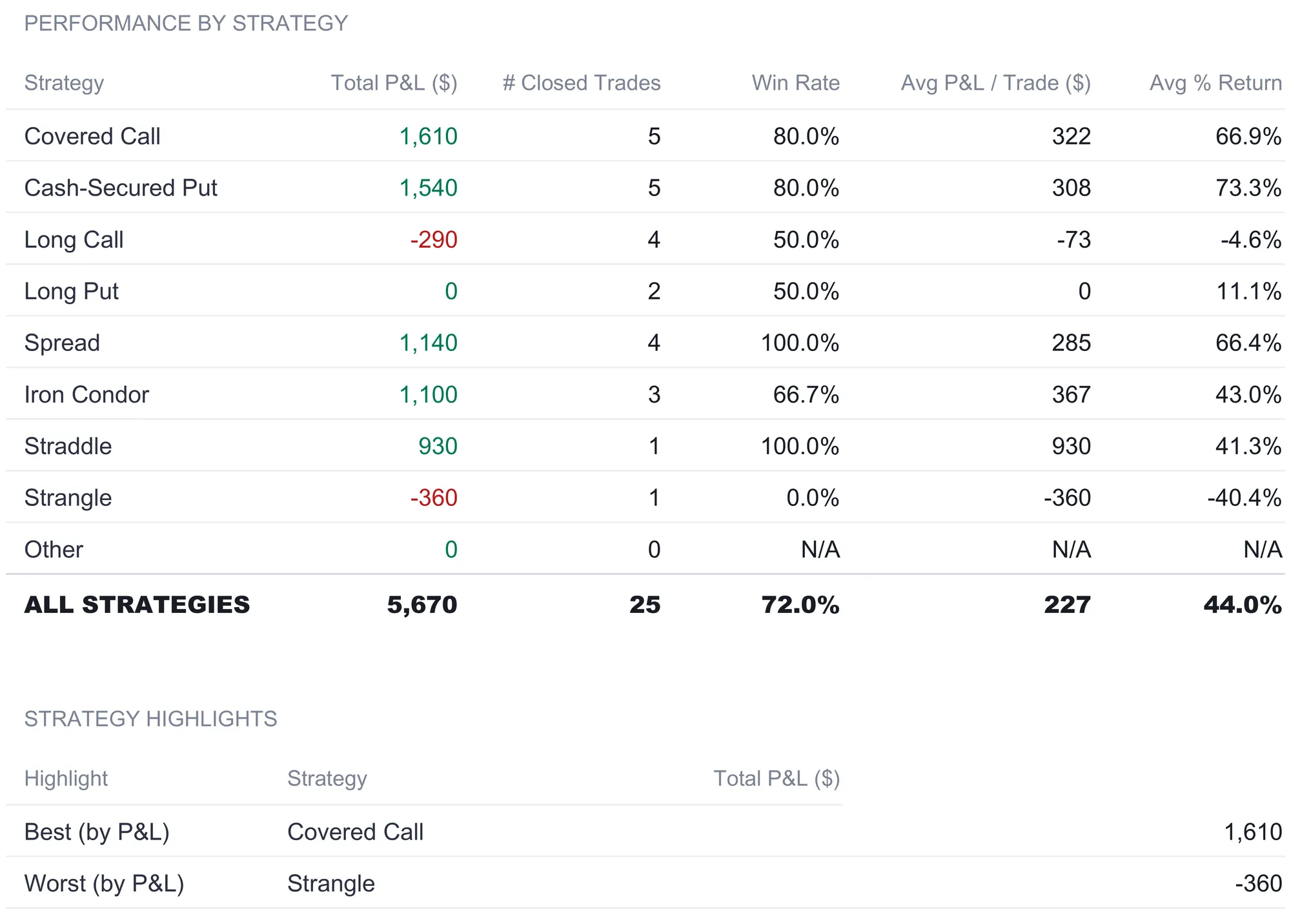Viewport: 1291px width, 924px height.
Task: Click the # Closed Trades column header
Action: pos(582,83)
